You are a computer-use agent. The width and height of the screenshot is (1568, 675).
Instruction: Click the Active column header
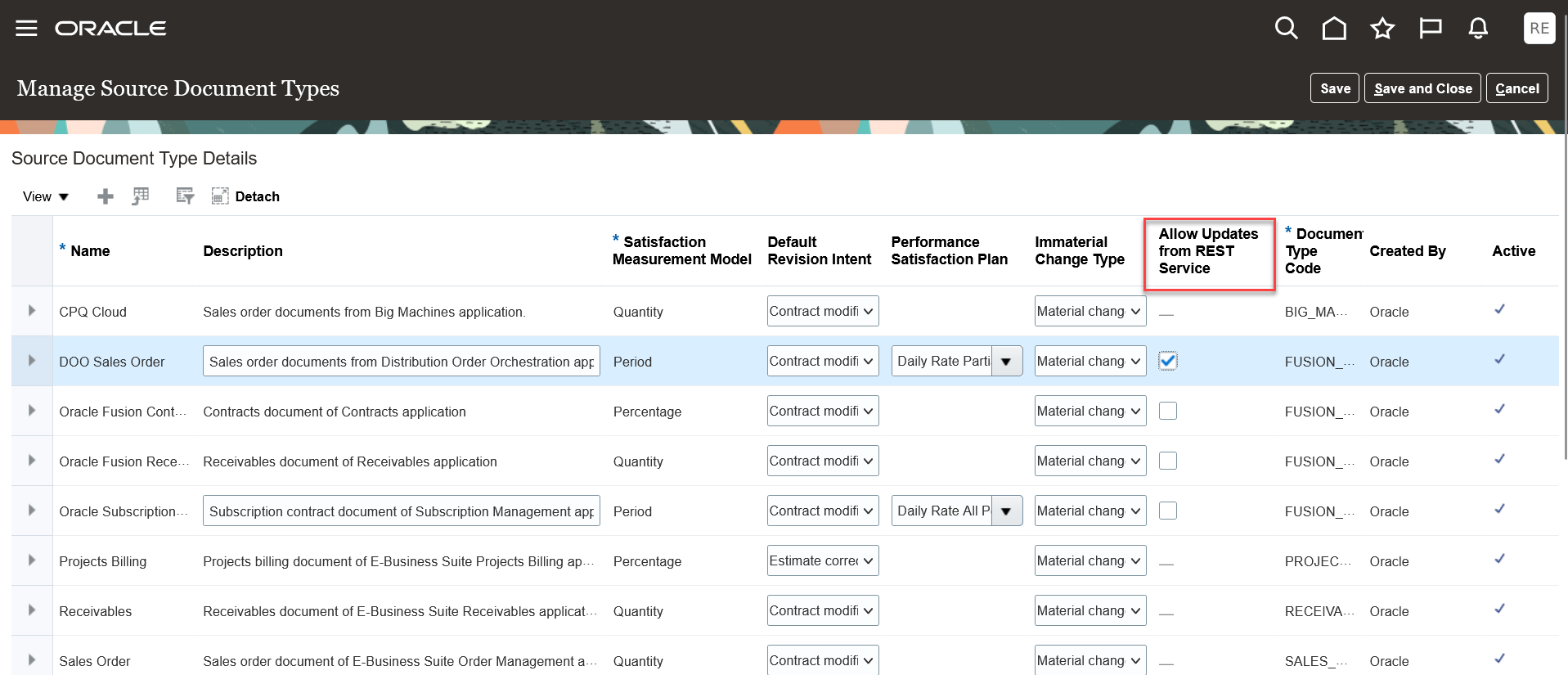(x=1513, y=251)
